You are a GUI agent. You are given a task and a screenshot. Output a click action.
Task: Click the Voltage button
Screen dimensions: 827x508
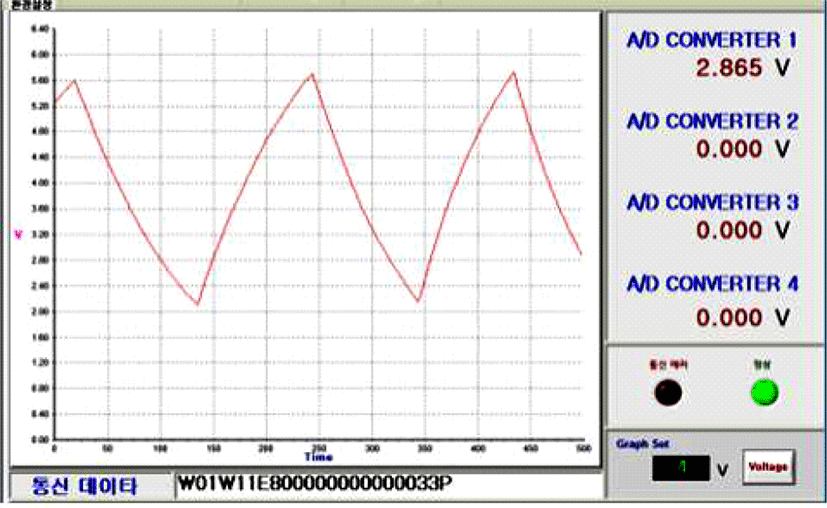coord(768,467)
